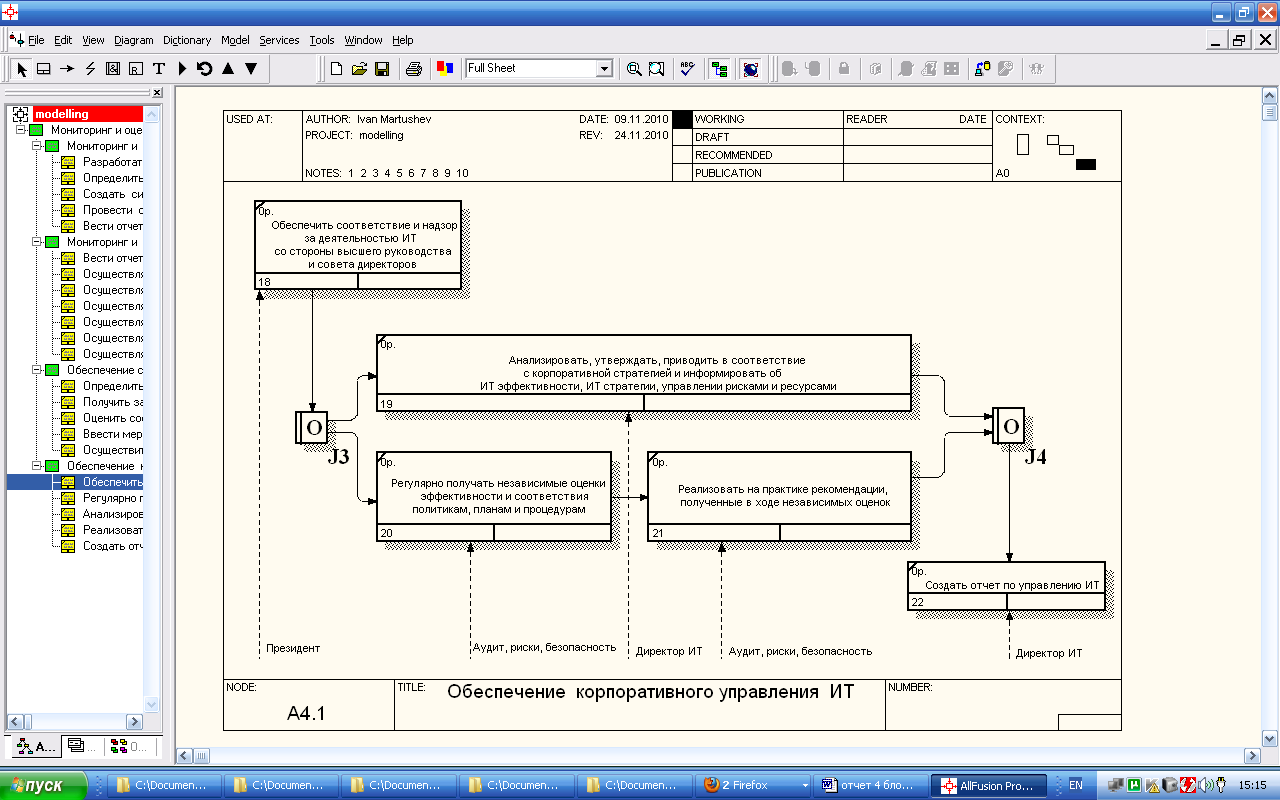1280x800 pixels.
Task: Collapse the root Мониторинг и оце node
Action: 21,130
